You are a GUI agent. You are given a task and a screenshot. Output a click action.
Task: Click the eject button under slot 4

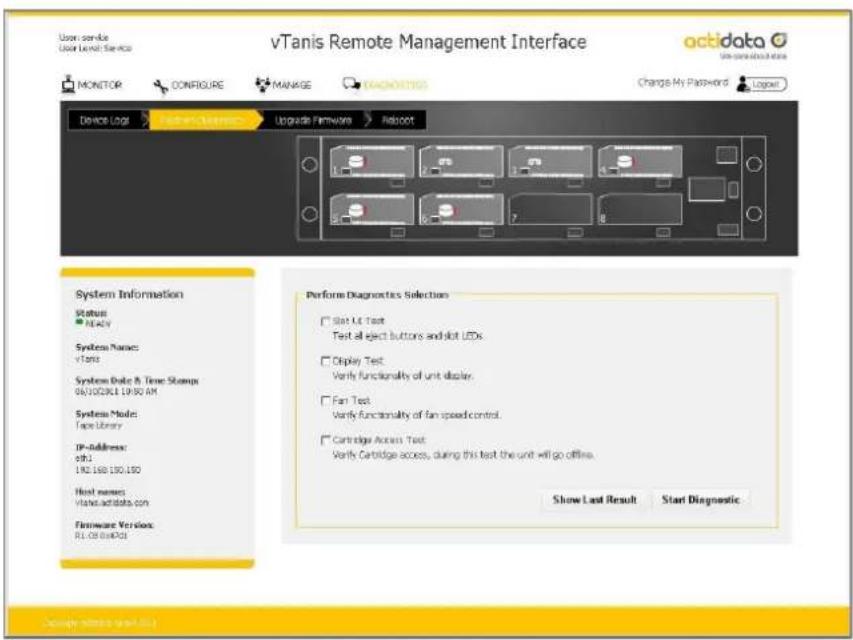663,183
